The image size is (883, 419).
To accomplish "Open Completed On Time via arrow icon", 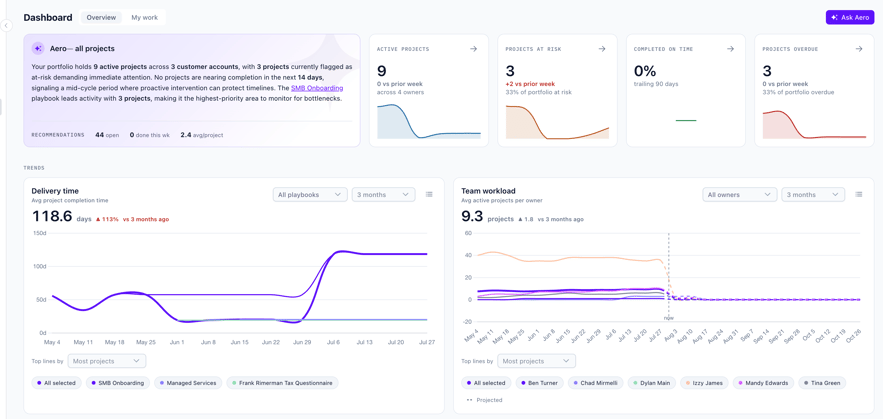I will 730,49.
